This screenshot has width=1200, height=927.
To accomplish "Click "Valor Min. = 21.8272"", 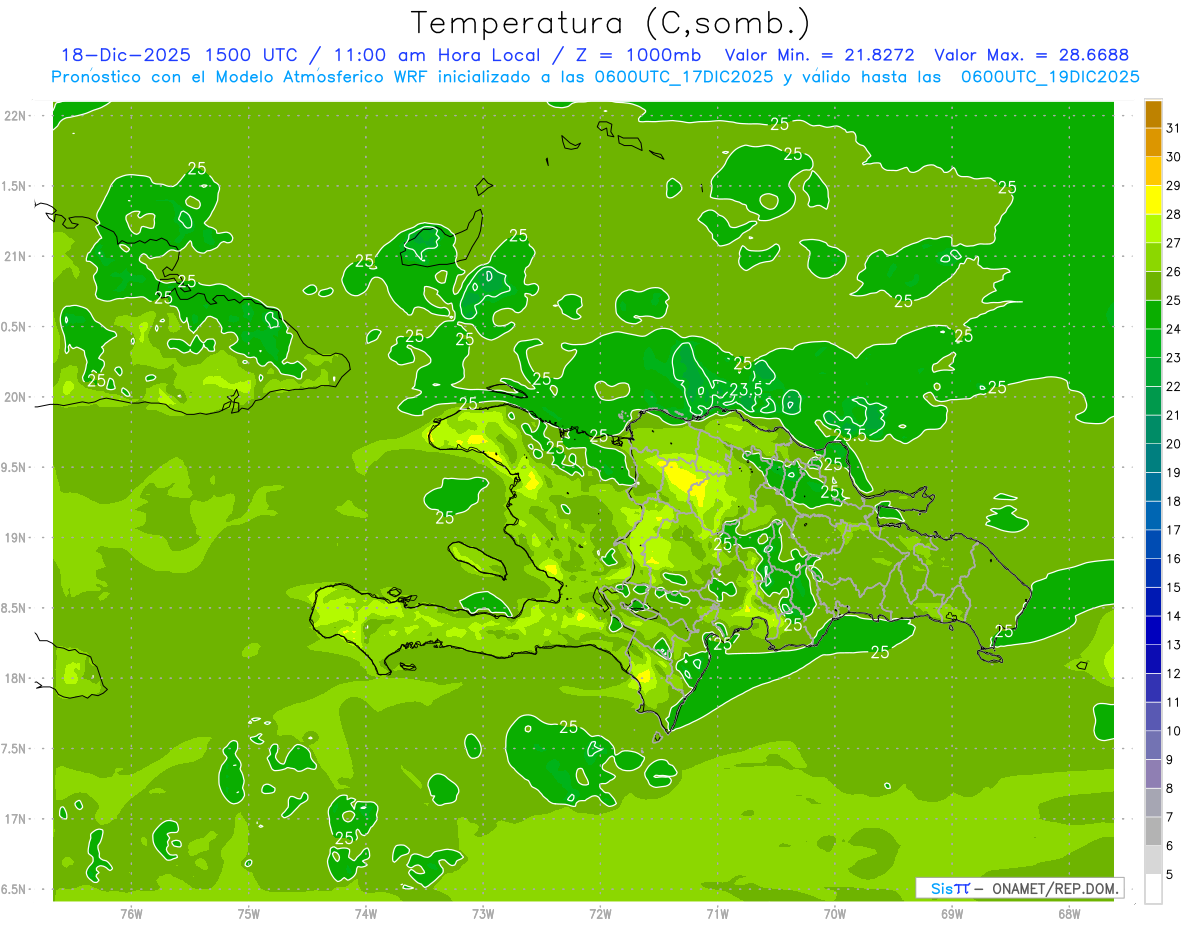I will 819,55.
